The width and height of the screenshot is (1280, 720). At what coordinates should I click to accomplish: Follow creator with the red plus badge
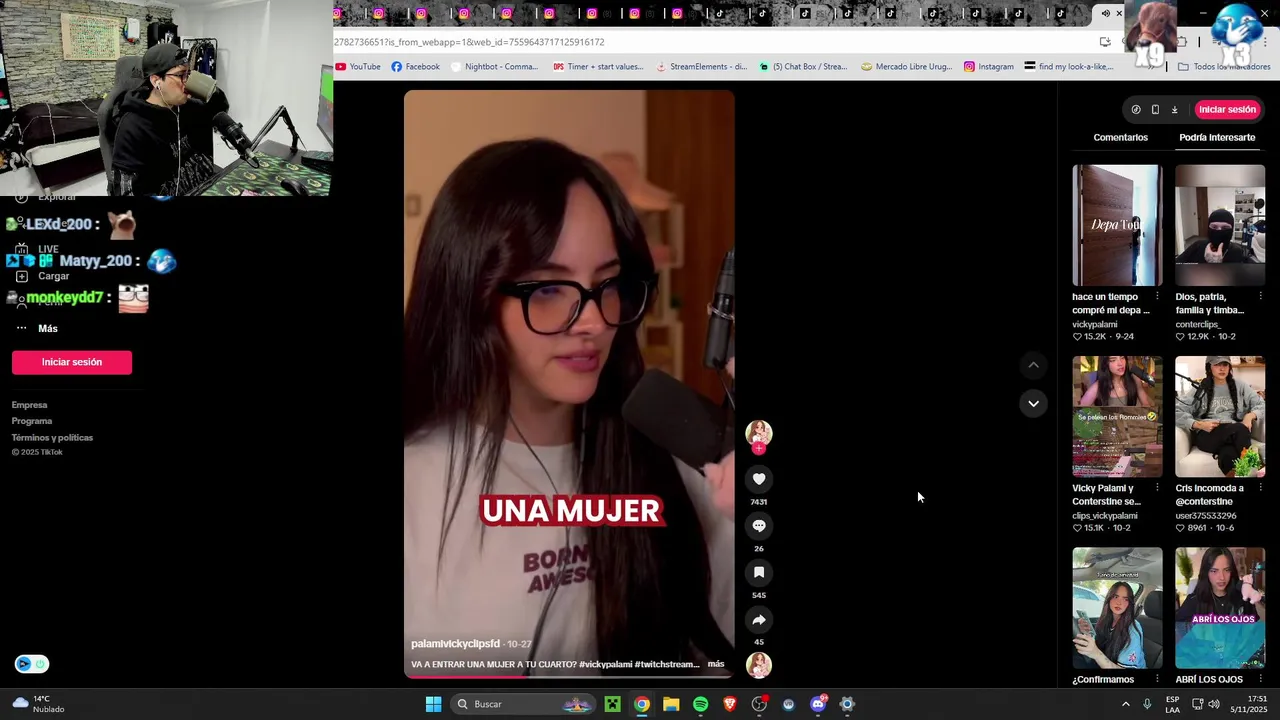[759, 449]
